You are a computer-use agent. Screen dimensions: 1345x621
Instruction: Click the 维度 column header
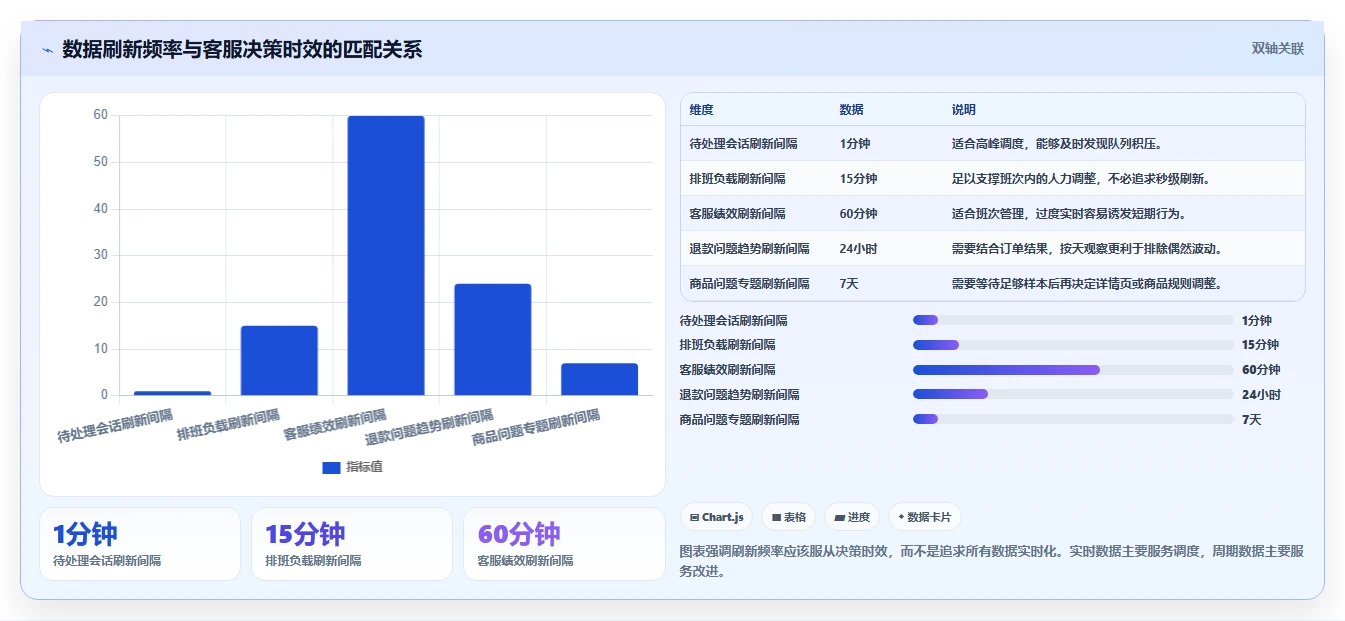pos(702,110)
